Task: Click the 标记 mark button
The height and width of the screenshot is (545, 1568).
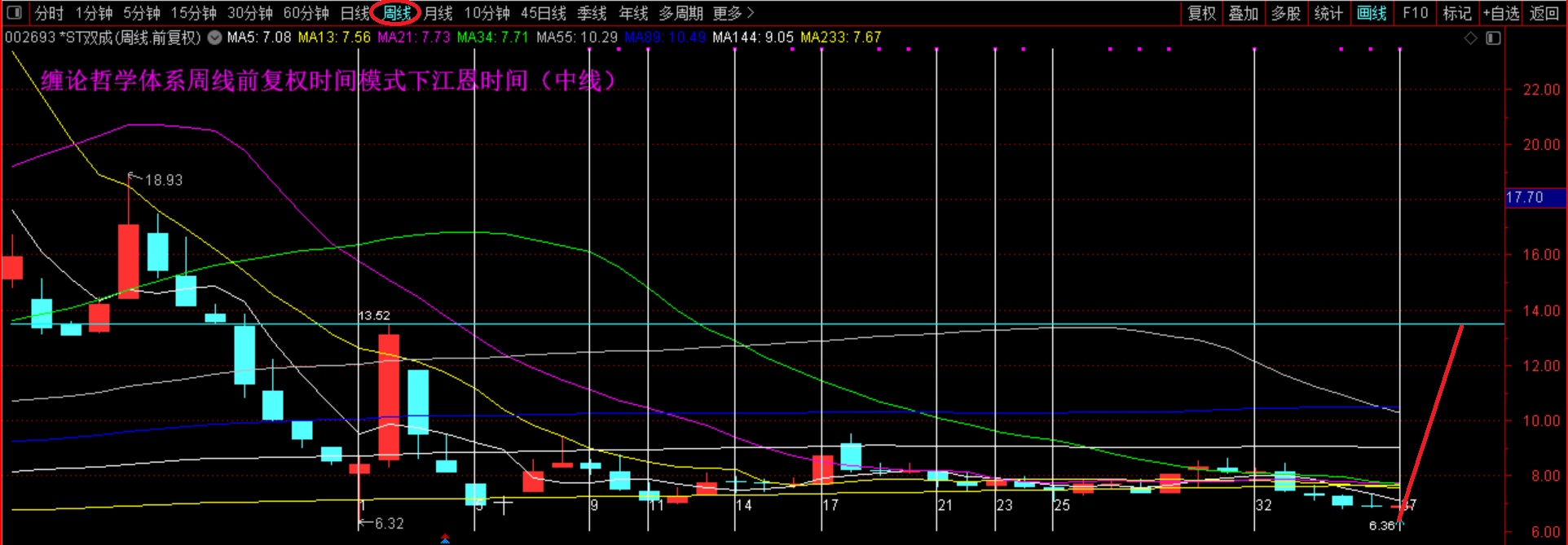Action: coord(1456,13)
